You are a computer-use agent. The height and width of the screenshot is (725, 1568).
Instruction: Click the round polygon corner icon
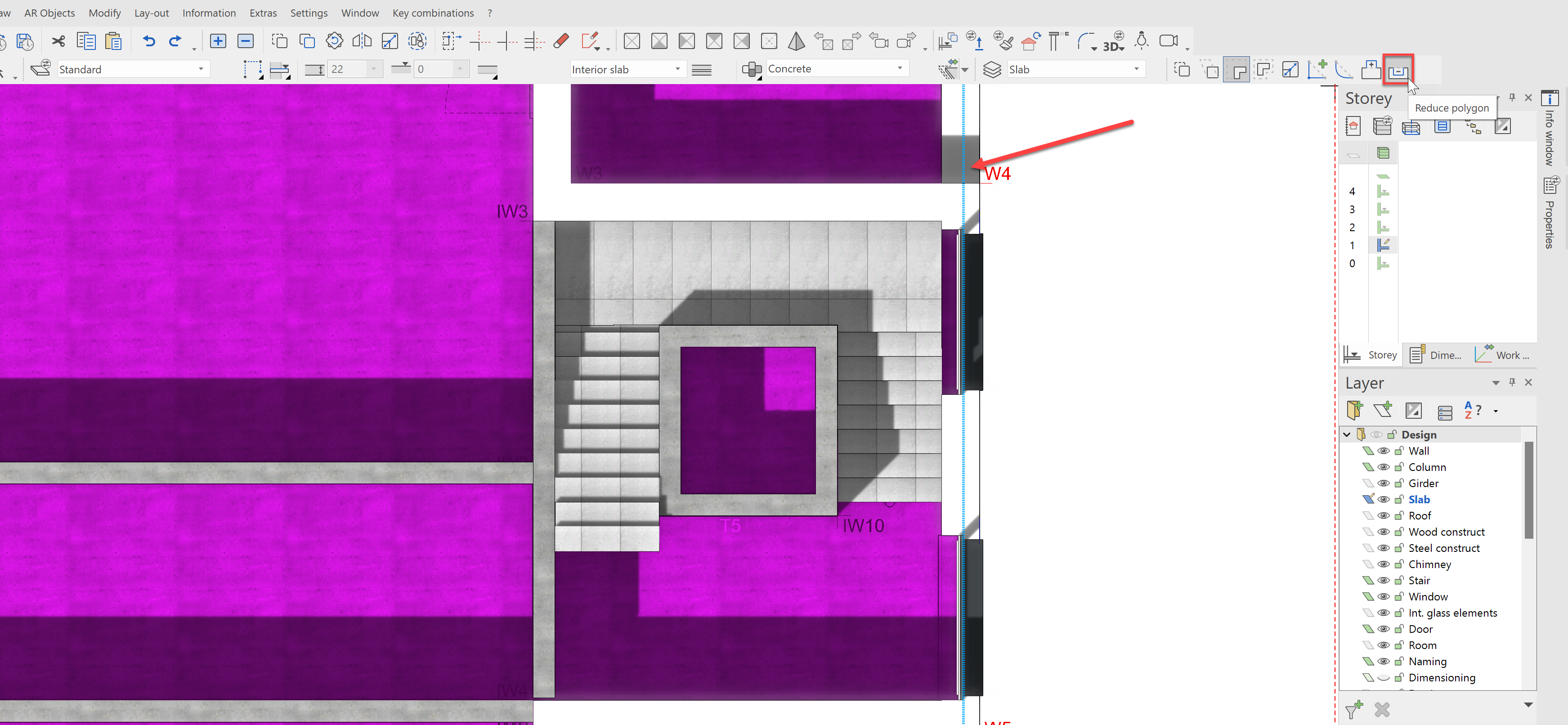click(1344, 70)
